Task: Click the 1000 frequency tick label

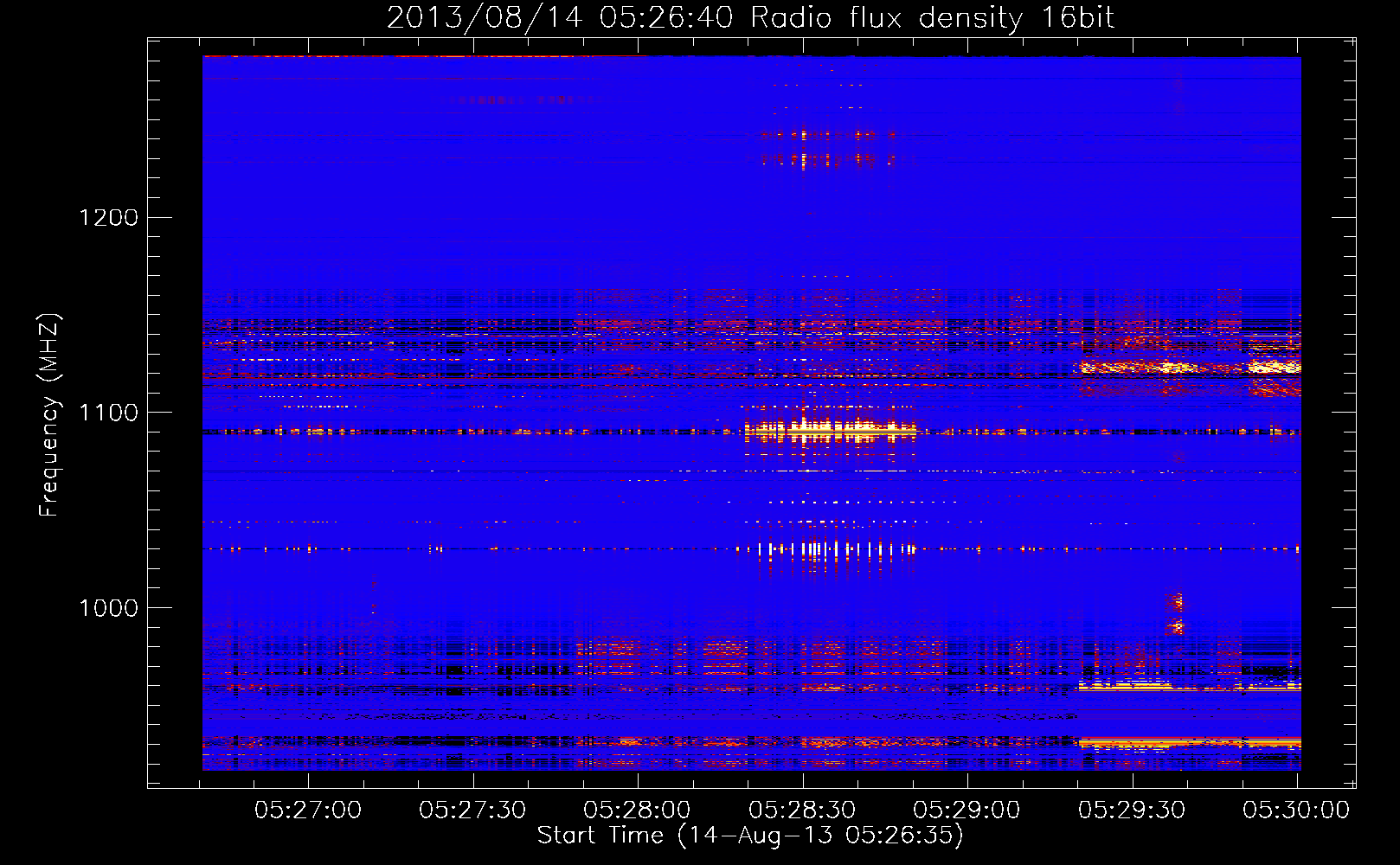Action: click(109, 608)
